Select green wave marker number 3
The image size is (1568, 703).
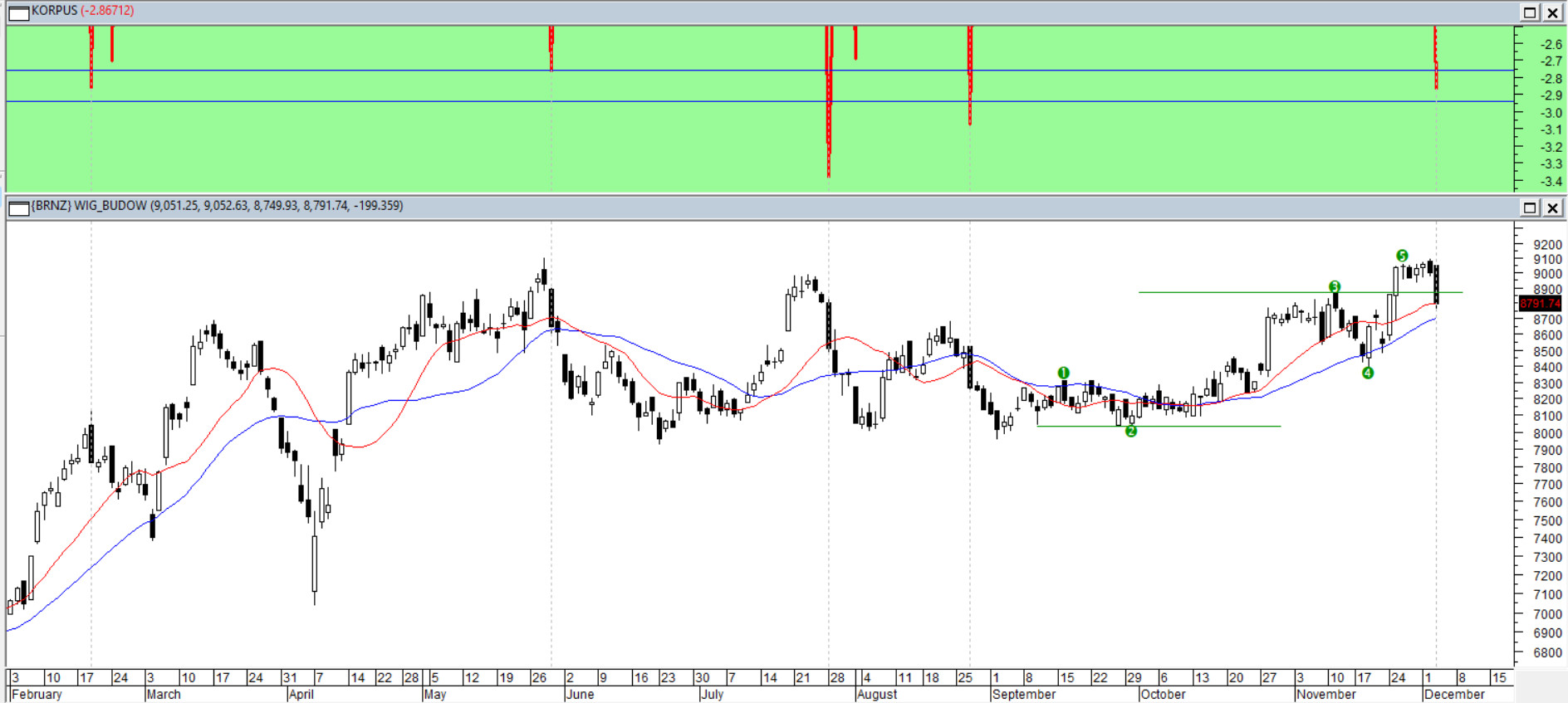pyautogui.click(x=1334, y=286)
